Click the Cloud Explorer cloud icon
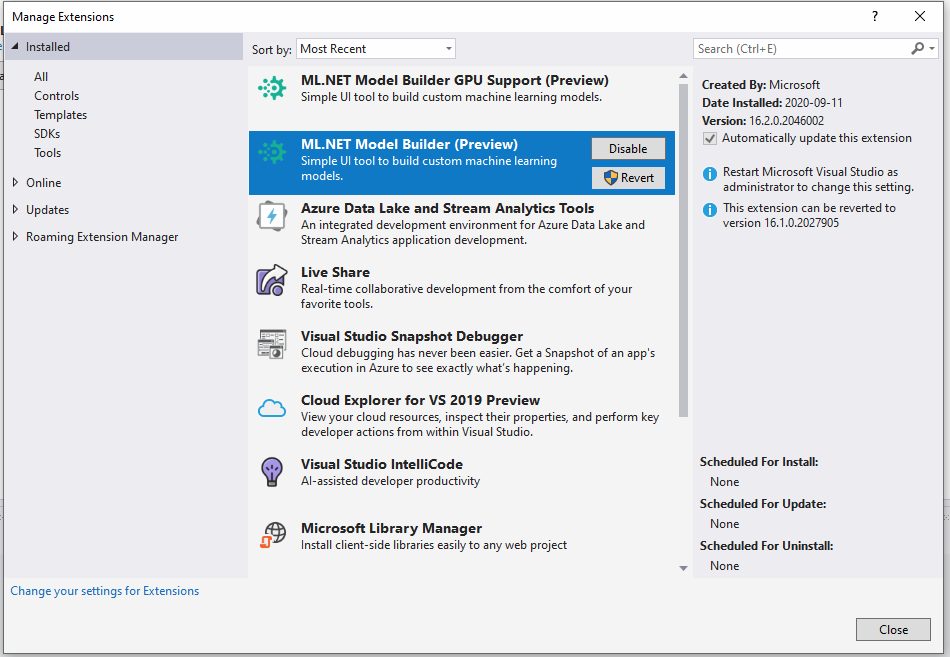Screen dimensions: 950x657 (270, 409)
